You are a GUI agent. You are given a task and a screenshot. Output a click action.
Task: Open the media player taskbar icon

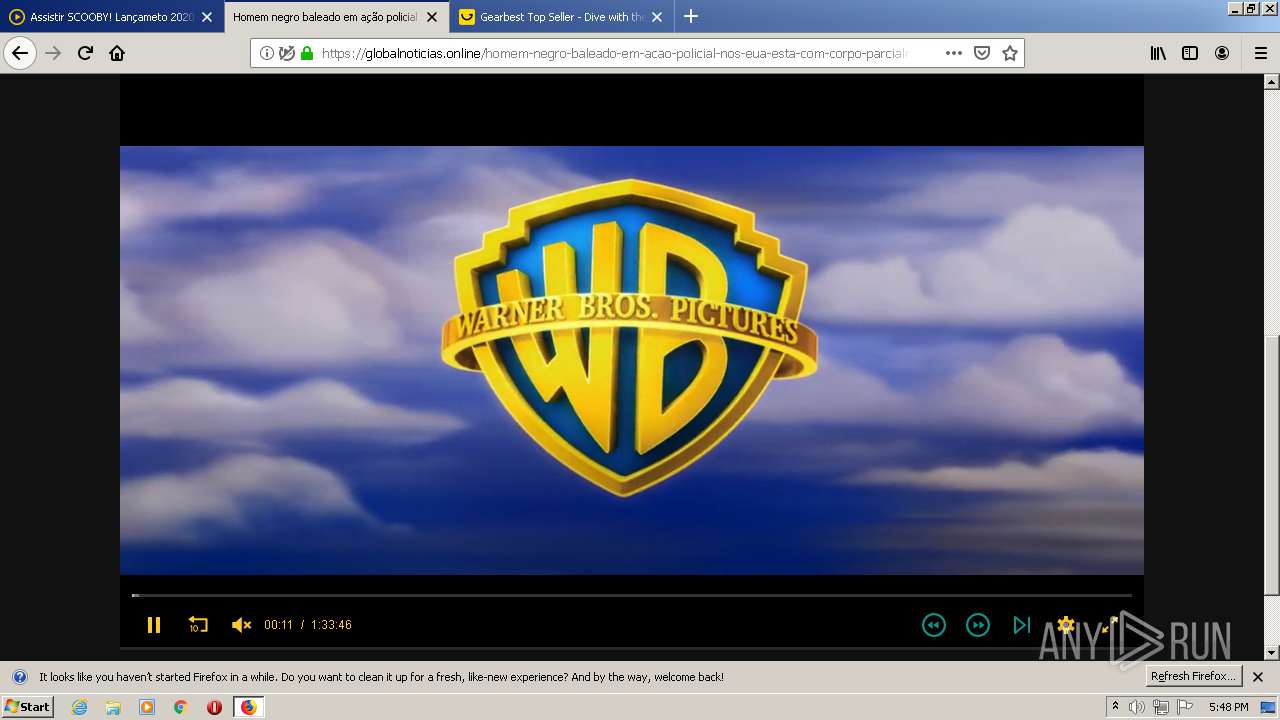click(x=147, y=707)
